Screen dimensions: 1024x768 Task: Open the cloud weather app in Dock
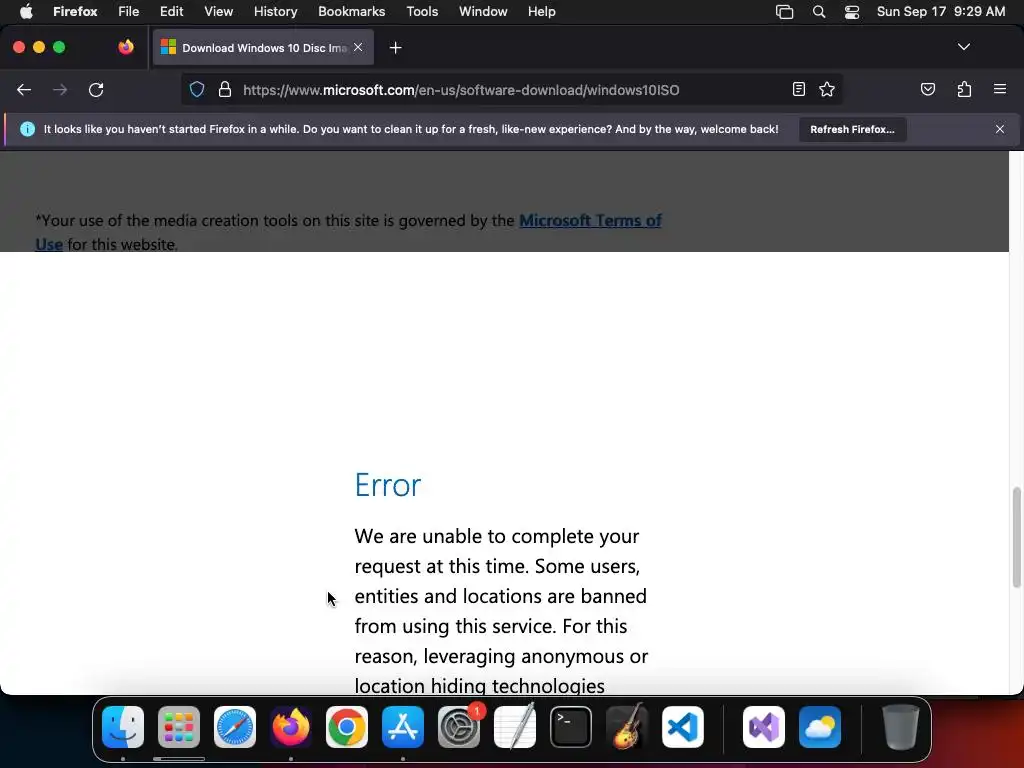(x=820, y=727)
